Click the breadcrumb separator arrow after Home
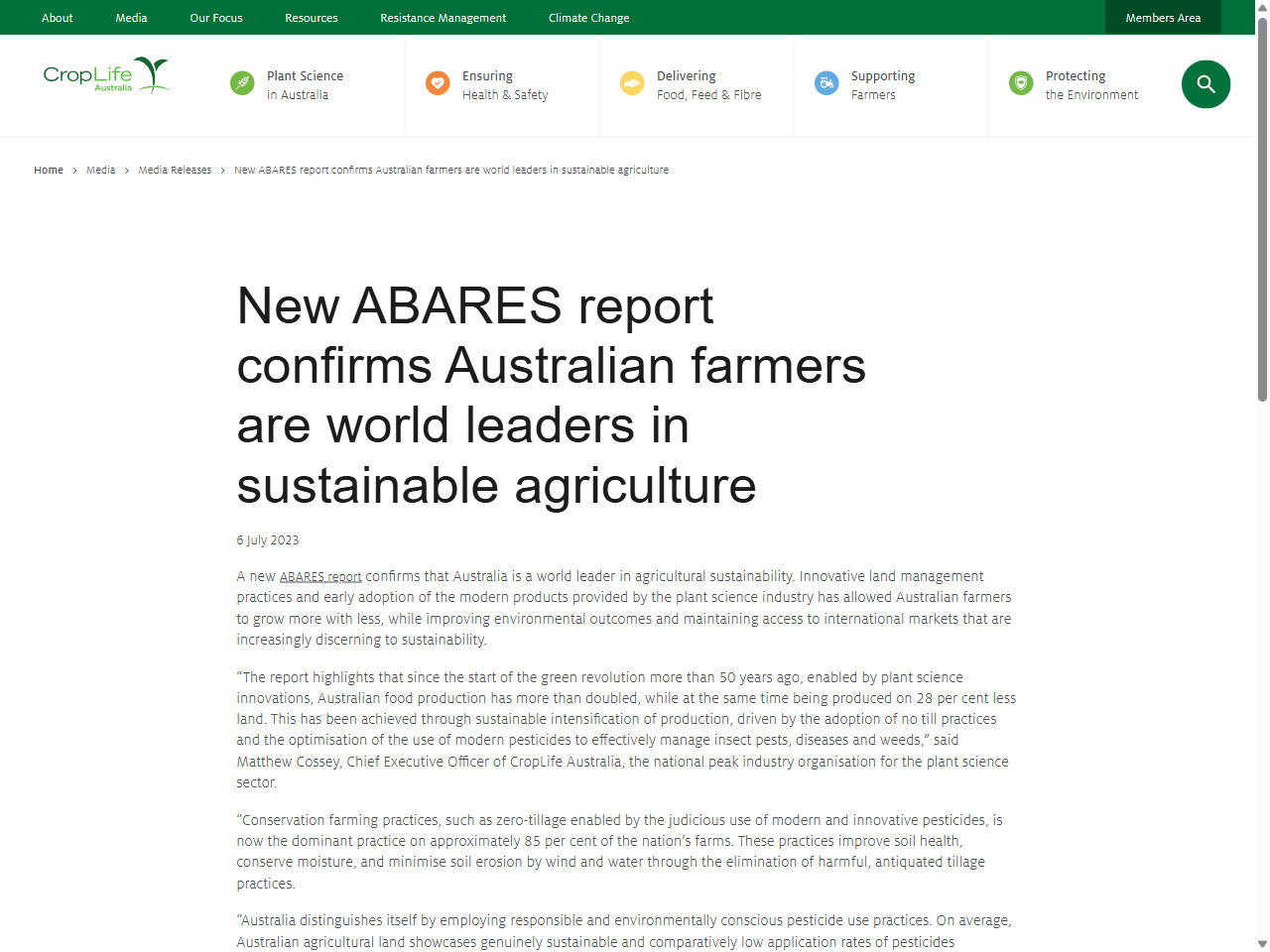Screen dimensions: 1270x952 point(74,170)
